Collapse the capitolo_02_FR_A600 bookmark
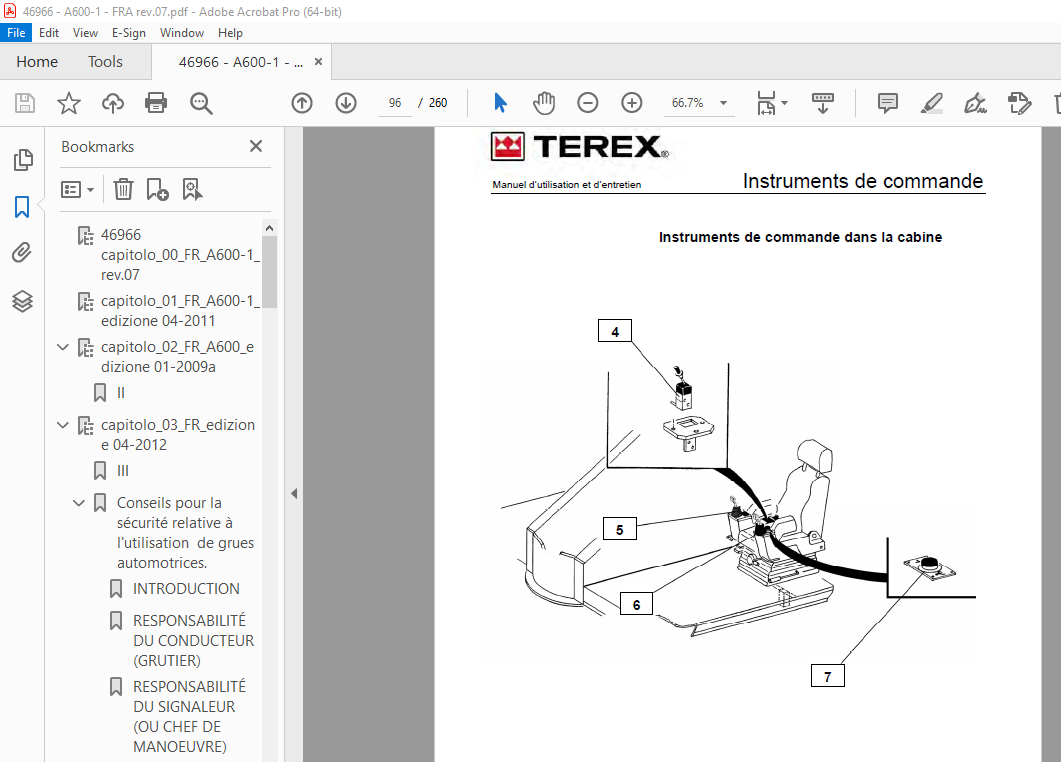 point(63,347)
